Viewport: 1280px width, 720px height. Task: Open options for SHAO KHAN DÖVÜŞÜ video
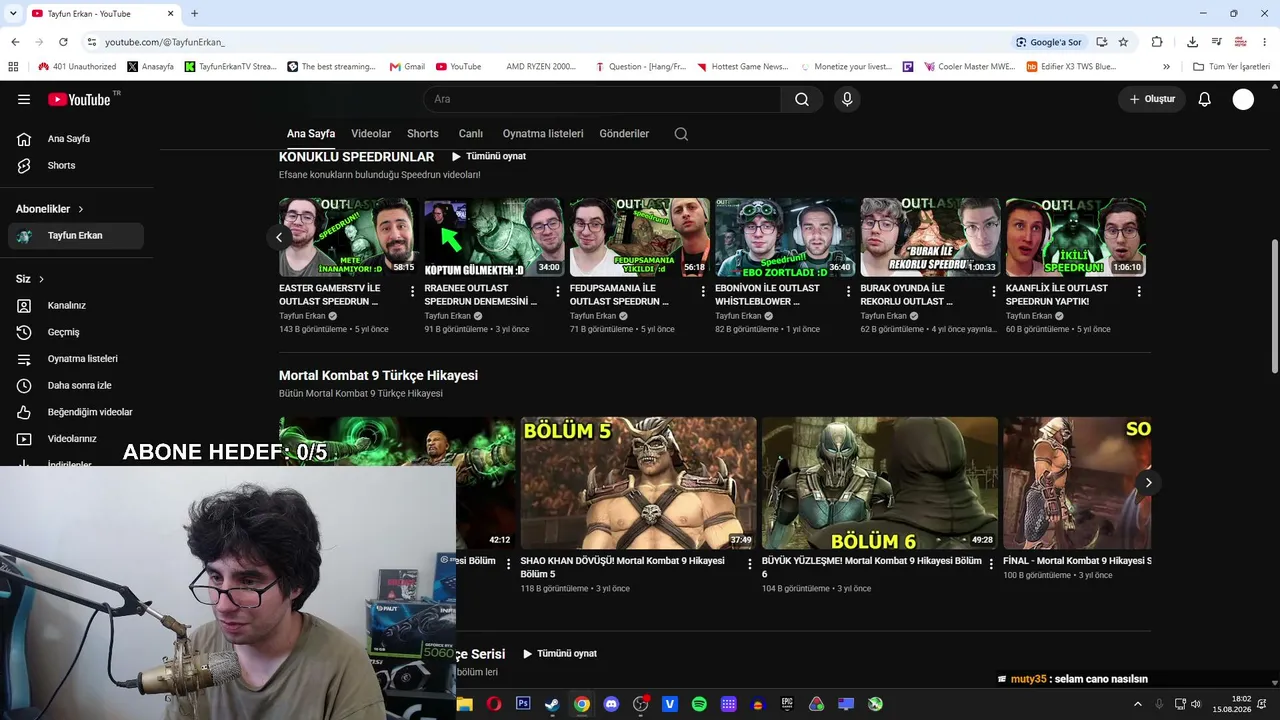tap(750, 565)
